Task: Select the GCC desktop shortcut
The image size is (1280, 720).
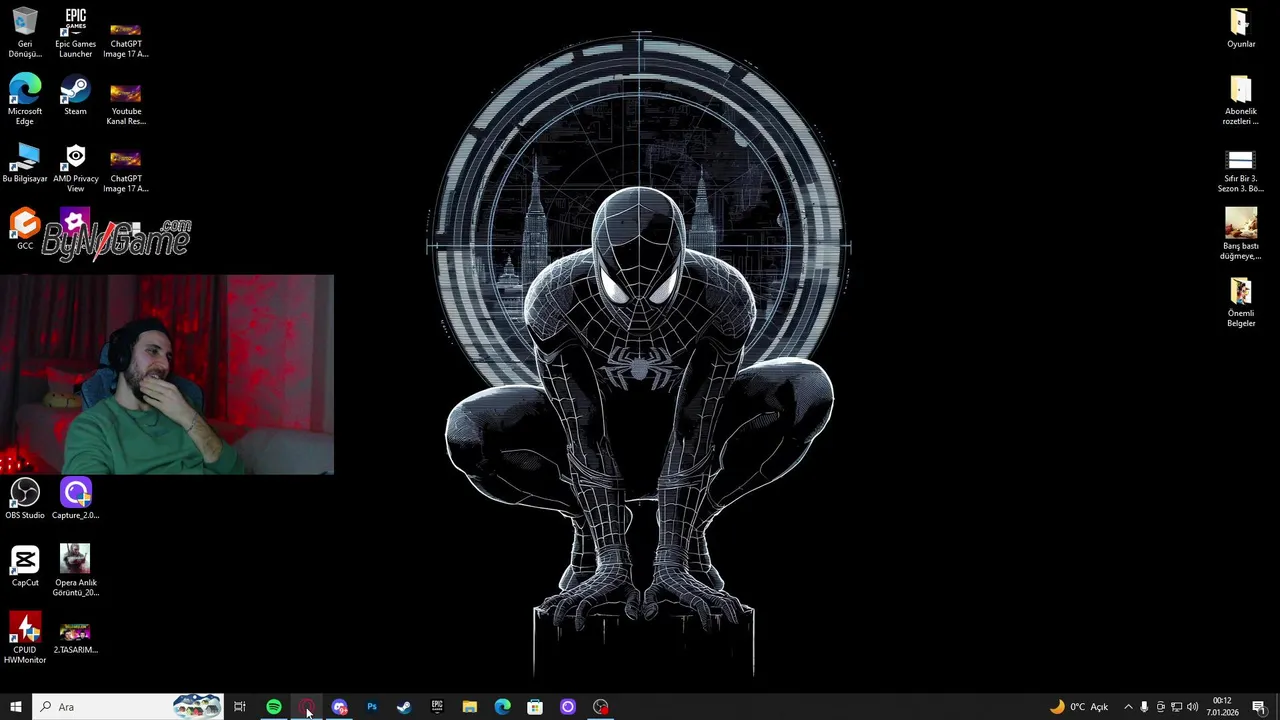Action: (25, 229)
